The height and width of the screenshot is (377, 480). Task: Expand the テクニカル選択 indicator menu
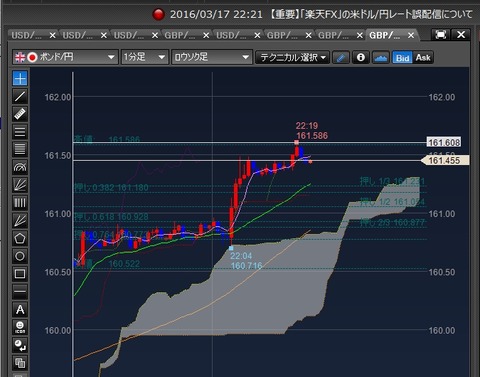coord(292,58)
